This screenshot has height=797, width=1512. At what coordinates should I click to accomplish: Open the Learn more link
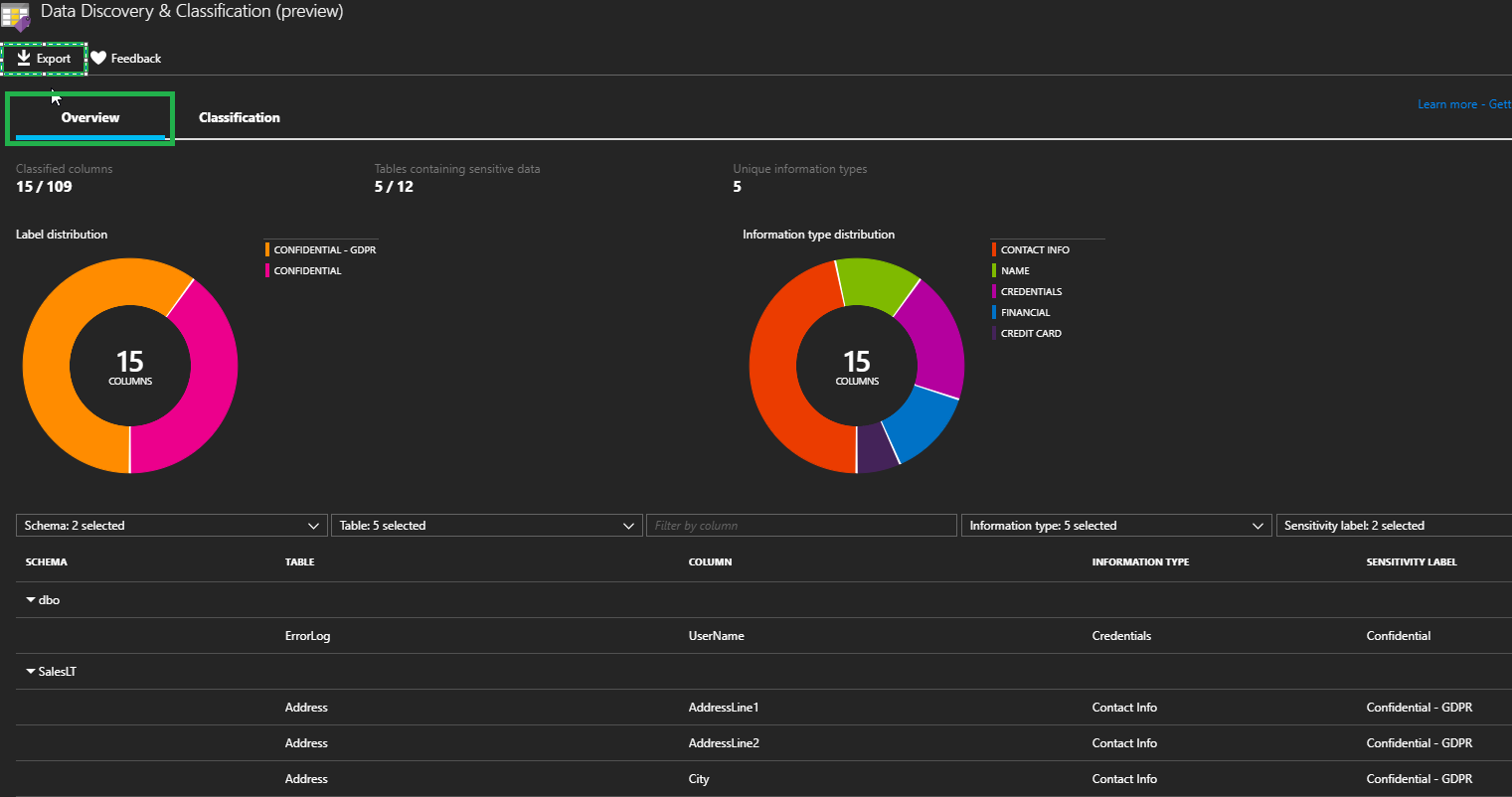click(1446, 104)
